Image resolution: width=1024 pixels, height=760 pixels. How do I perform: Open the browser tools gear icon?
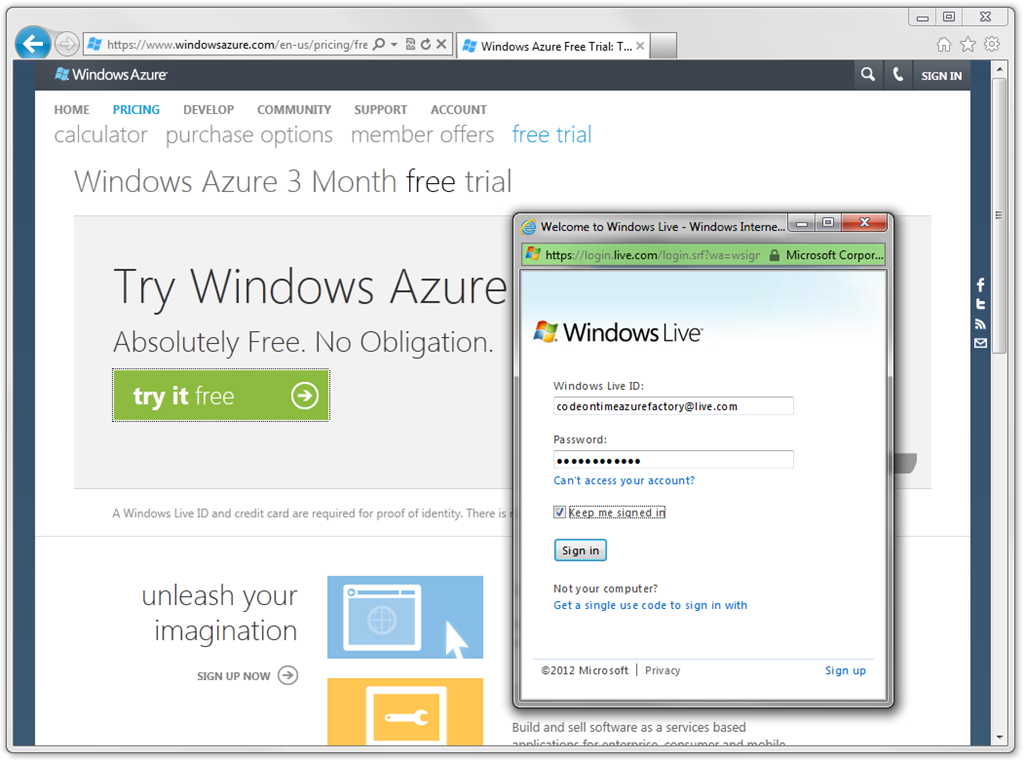click(x=992, y=44)
